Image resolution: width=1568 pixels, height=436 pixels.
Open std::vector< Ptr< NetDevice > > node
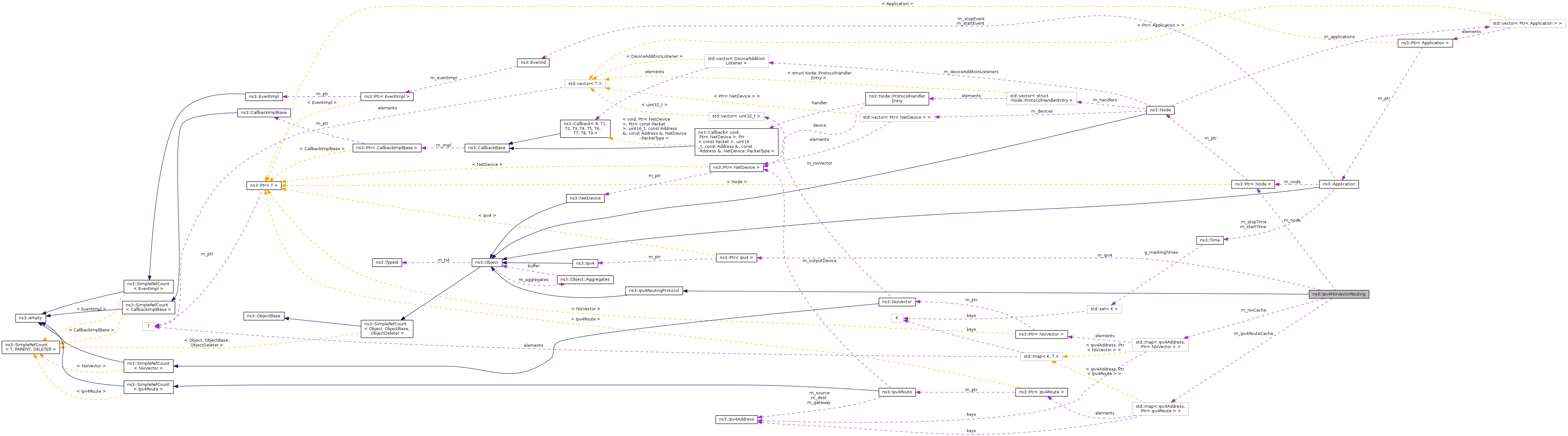[897, 117]
